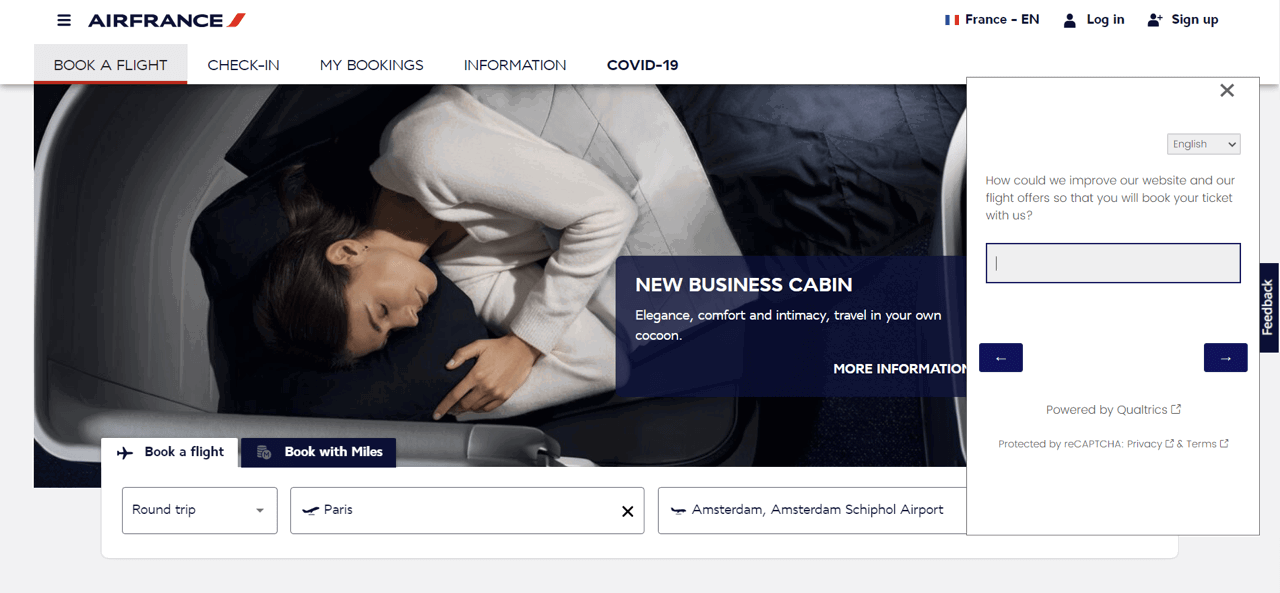Click the Air France logo

pos(167,20)
